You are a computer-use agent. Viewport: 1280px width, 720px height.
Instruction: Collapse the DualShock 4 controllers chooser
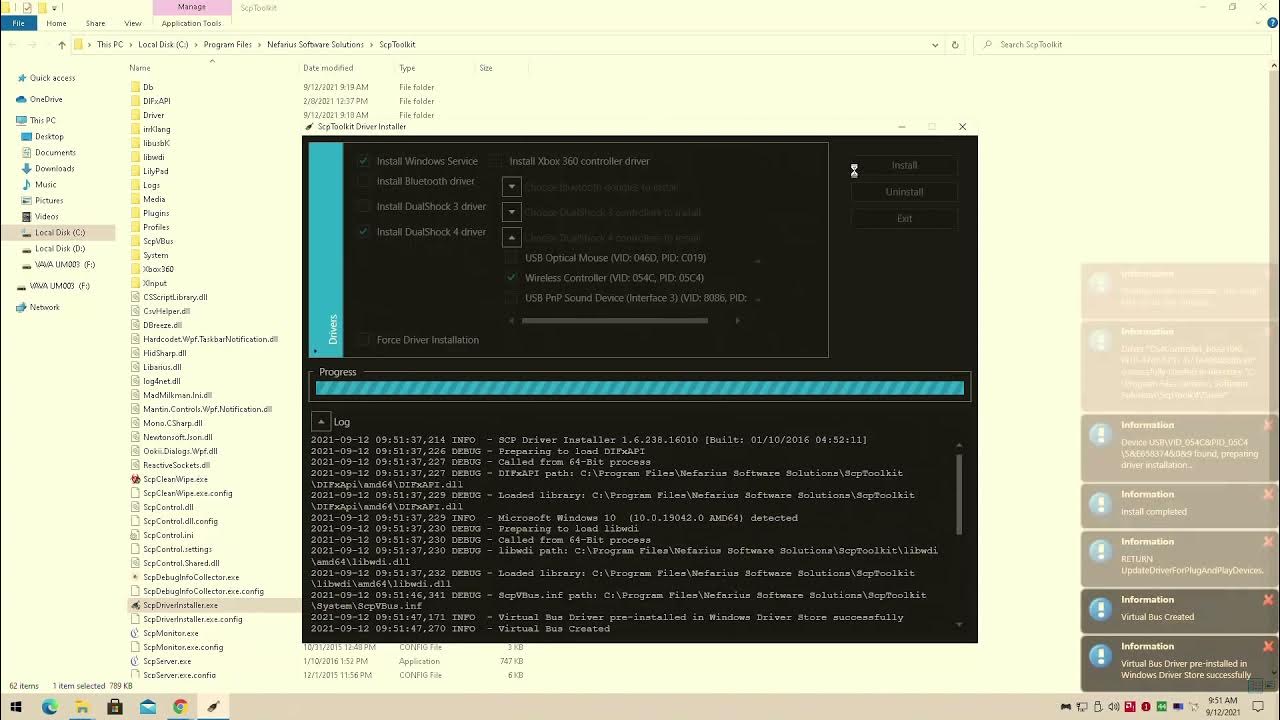pyautogui.click(x=511, y=238)
